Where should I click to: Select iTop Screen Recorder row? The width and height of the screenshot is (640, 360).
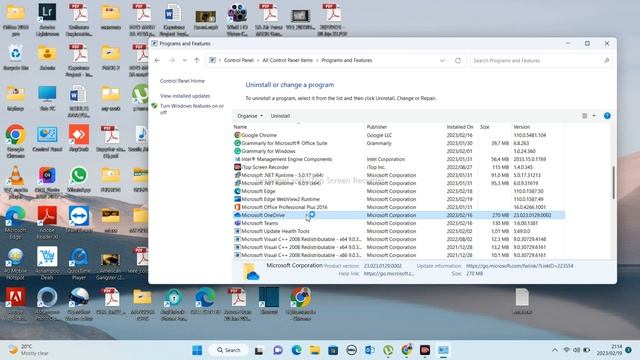(399, 167)
